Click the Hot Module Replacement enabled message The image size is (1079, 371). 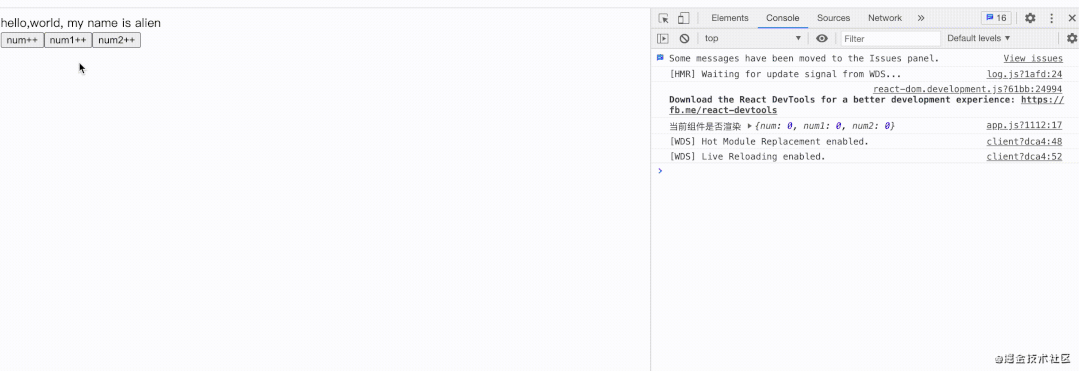[x=769, y=141]
